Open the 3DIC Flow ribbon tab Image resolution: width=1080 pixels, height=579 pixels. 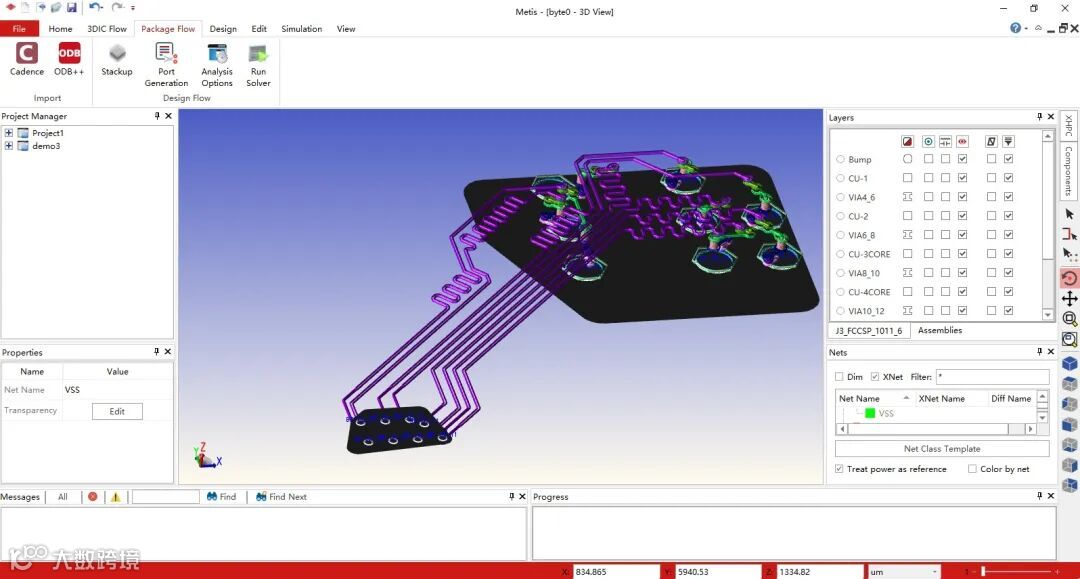(x=107, y=29)
